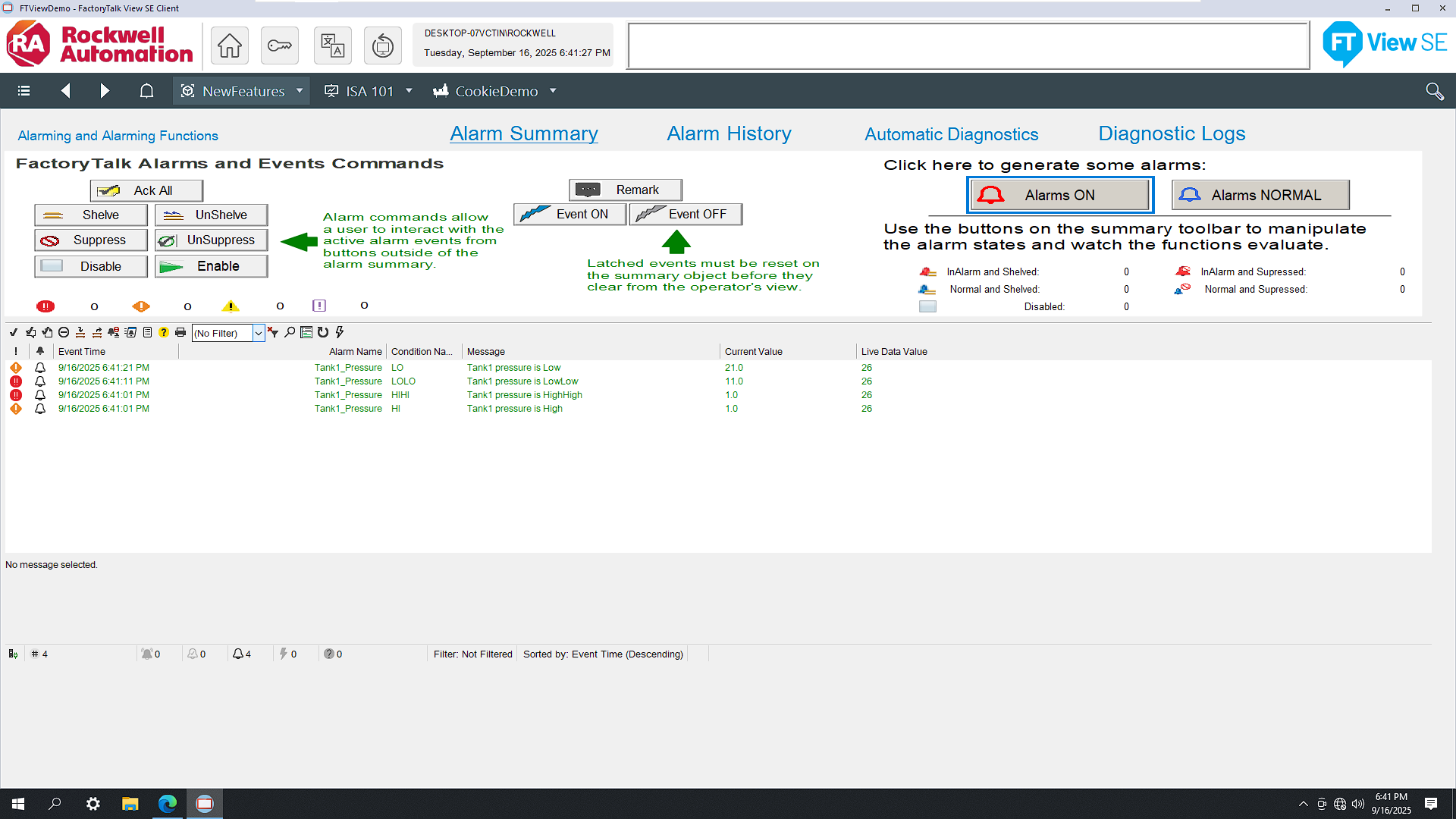Image resolution: width=1456 pixels, height=819 pixels.
Task: Expand the NewFeatures dropdown arrow
Action: click(x=300, y=91)
